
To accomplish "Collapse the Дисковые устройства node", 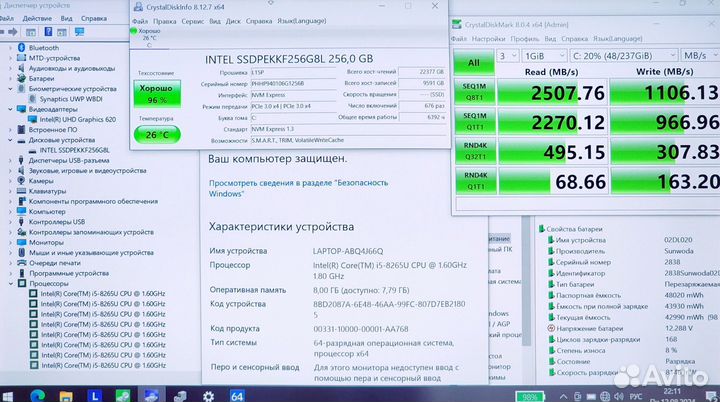I will coord(10,140).
